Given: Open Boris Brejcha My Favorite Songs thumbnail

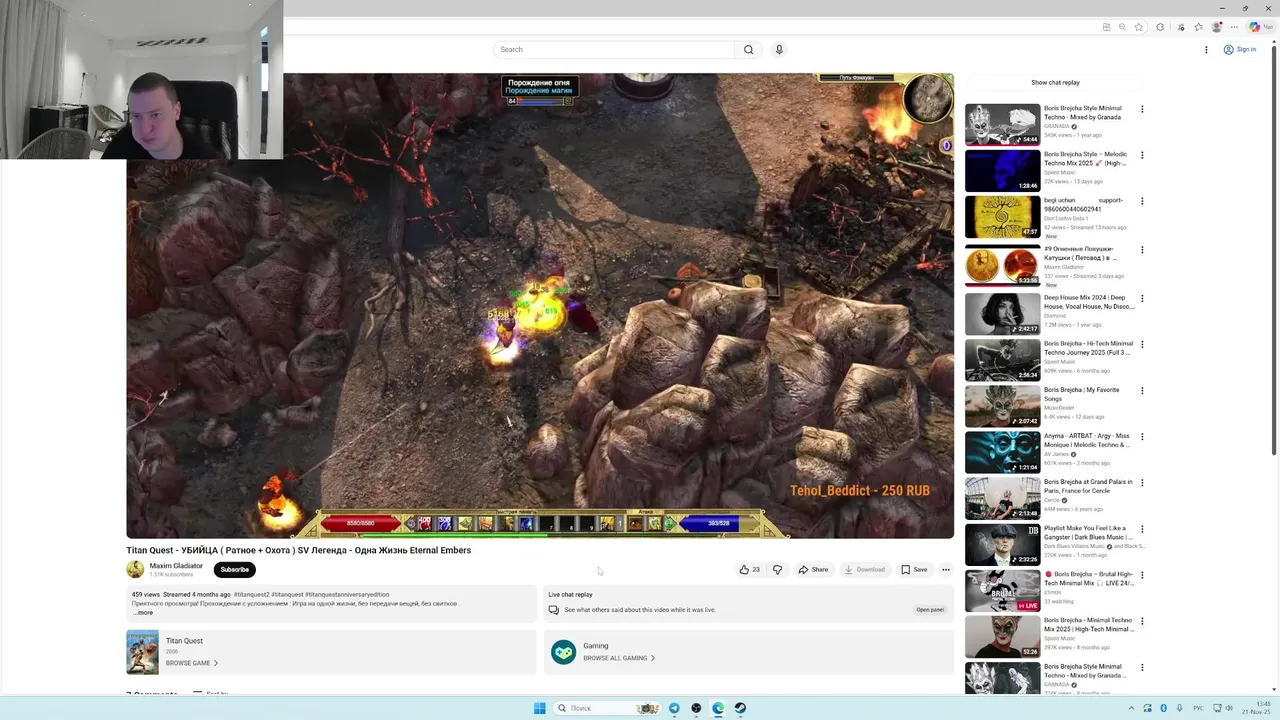Looking at the screenshot, I should [x=1002, y=406].
